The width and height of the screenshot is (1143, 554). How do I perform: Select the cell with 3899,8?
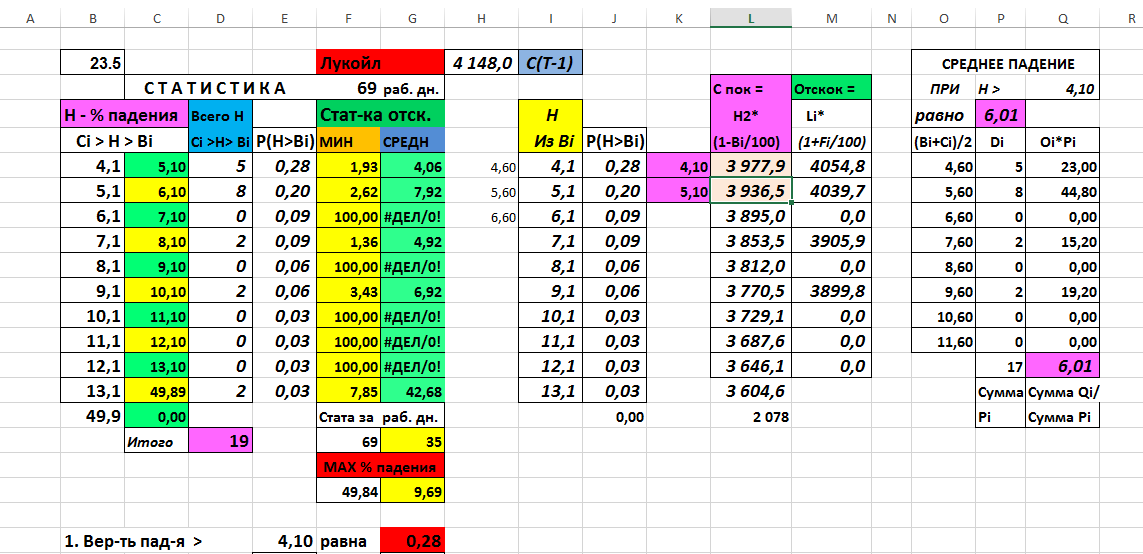832,291
